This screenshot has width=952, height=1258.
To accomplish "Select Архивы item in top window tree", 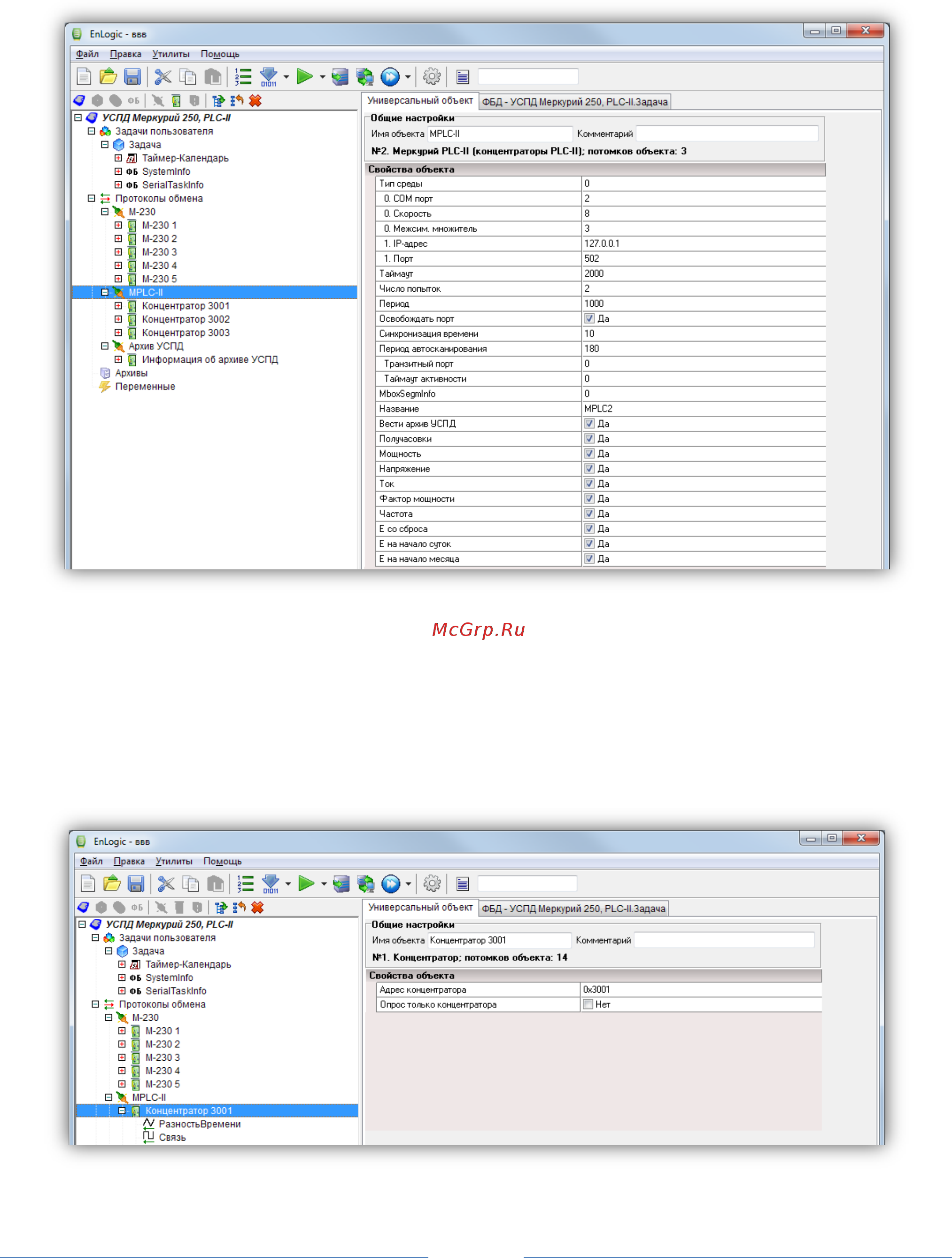I will (132, 373).
